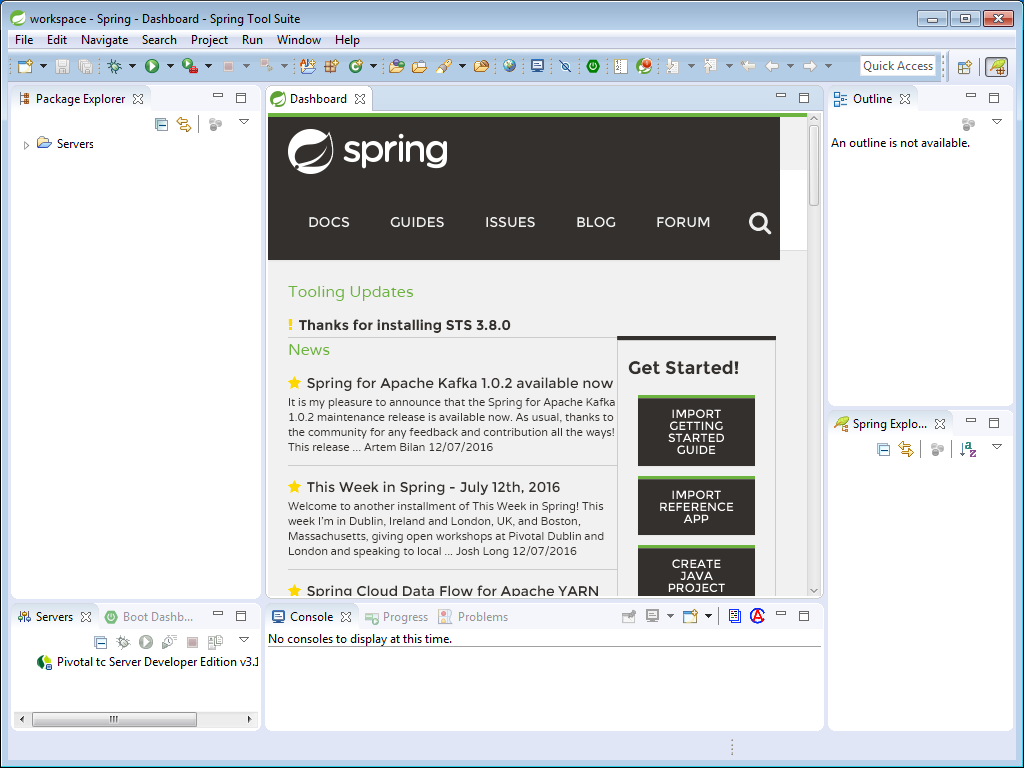The width and height of the screenshot is (1024, 768).
Task: Switch to the Problems tab
Action: [x=473, y=617]
